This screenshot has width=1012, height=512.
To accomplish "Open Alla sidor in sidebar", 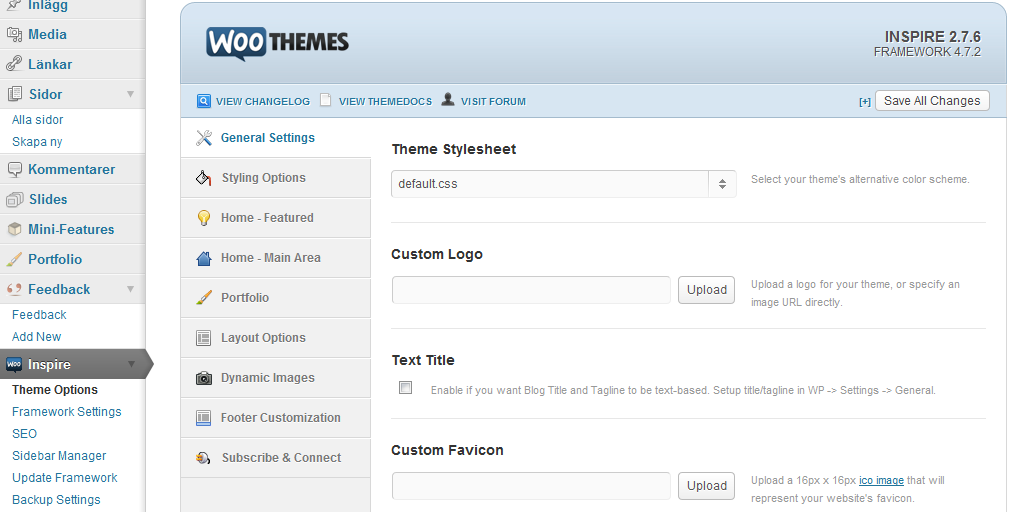I will pos(37,119).
